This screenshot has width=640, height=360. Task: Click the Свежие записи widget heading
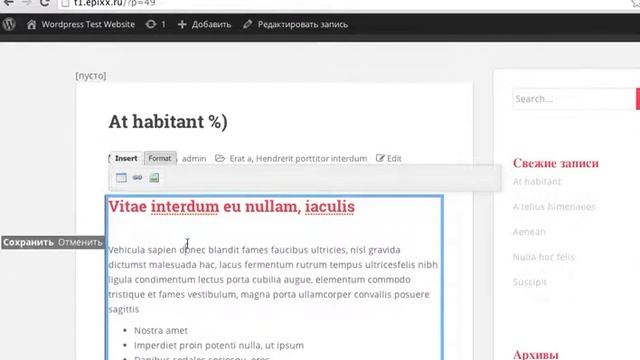[x=556, y=163]
